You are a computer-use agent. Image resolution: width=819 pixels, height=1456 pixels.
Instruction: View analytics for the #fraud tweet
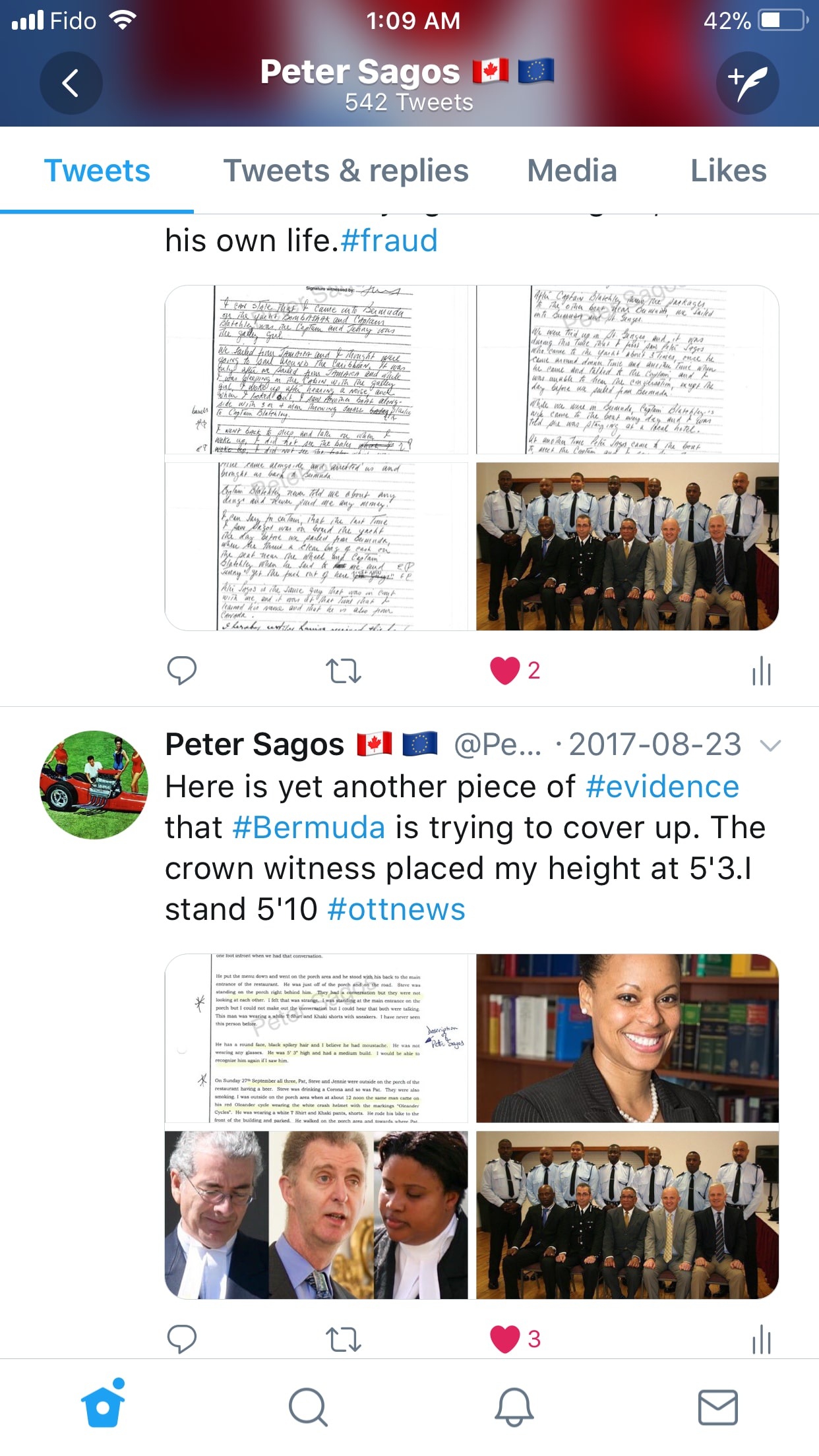(x=761, y=671)
